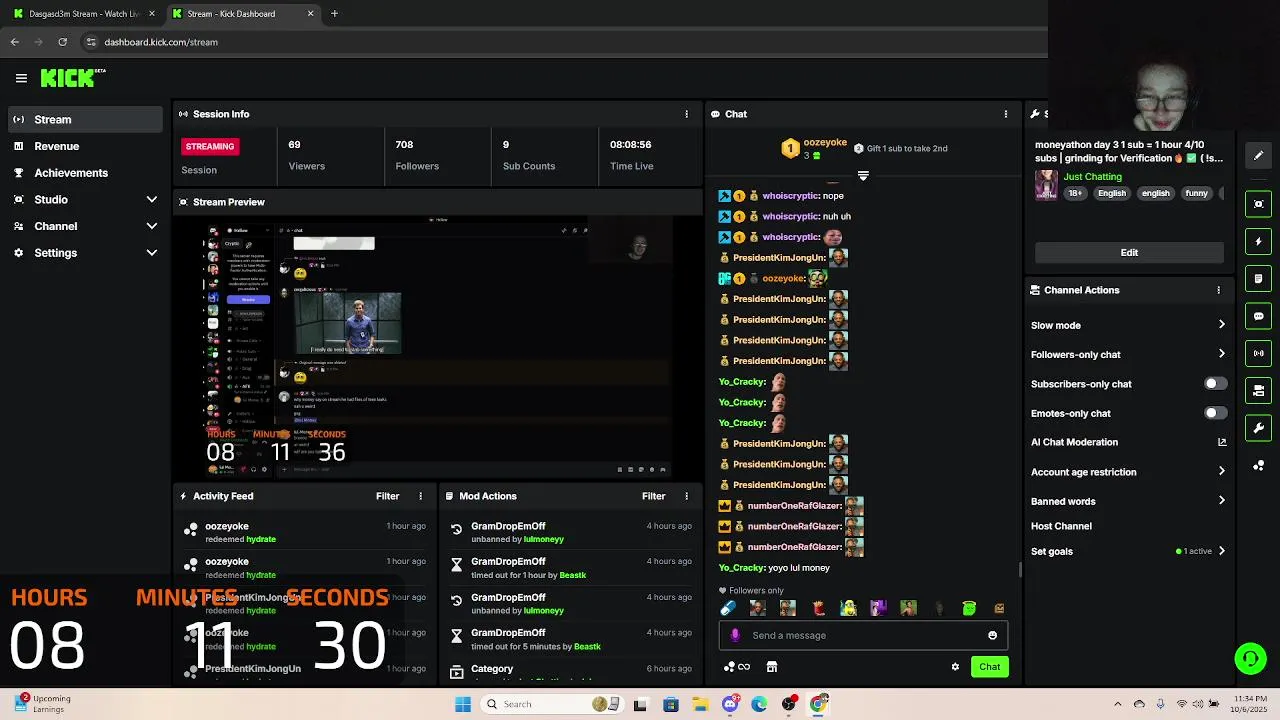Image resolution: width=1280 pixels, height=720 pixels.
Task: Open OBS Studio from the taskbar
Action: coord(789,704)
